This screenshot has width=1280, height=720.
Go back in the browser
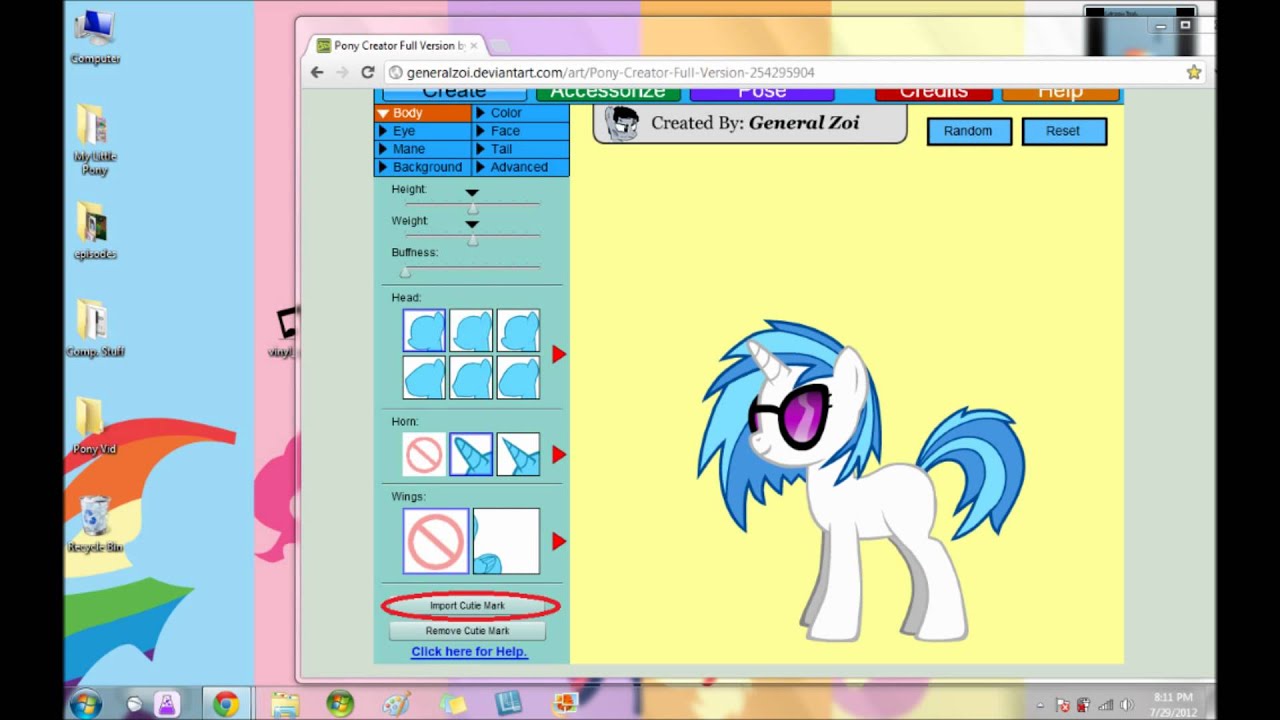(317, 72)
